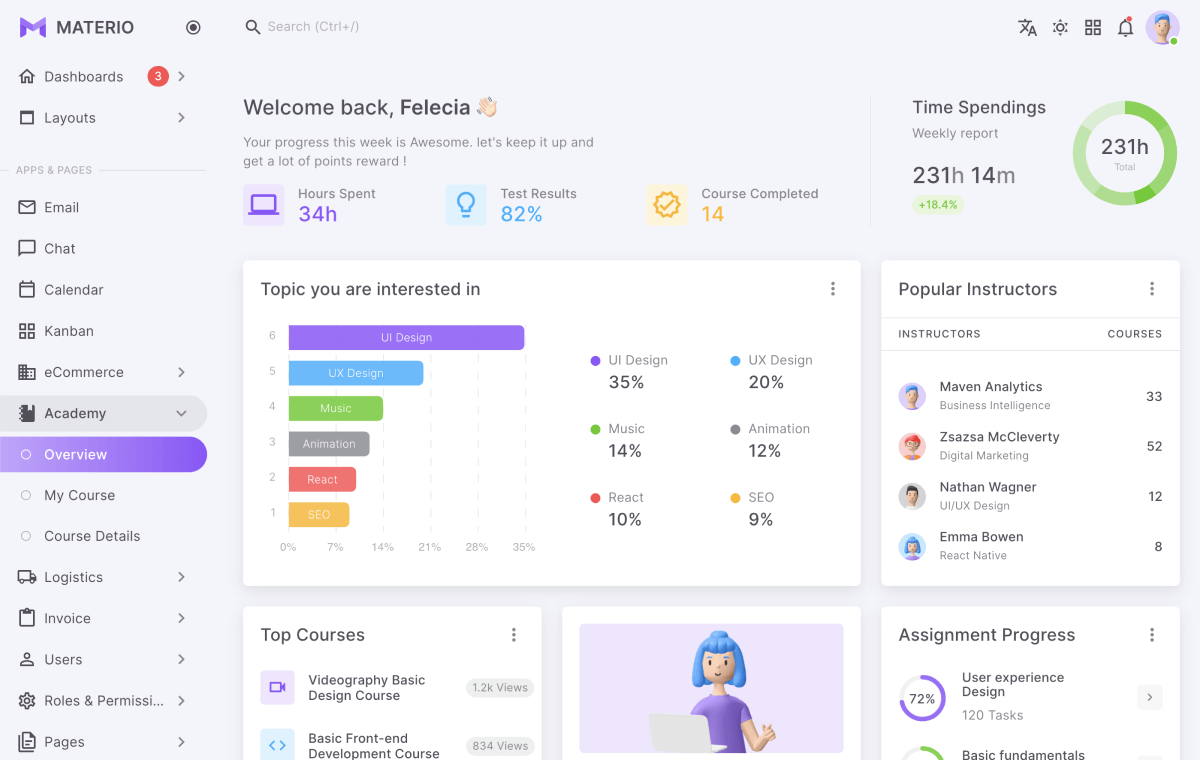Open the user avatar menu

point(1162,28)
